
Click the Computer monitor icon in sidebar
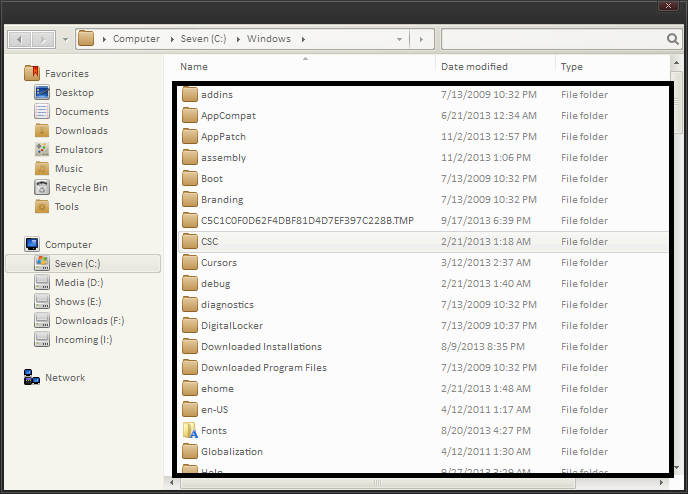click(32, 244)
